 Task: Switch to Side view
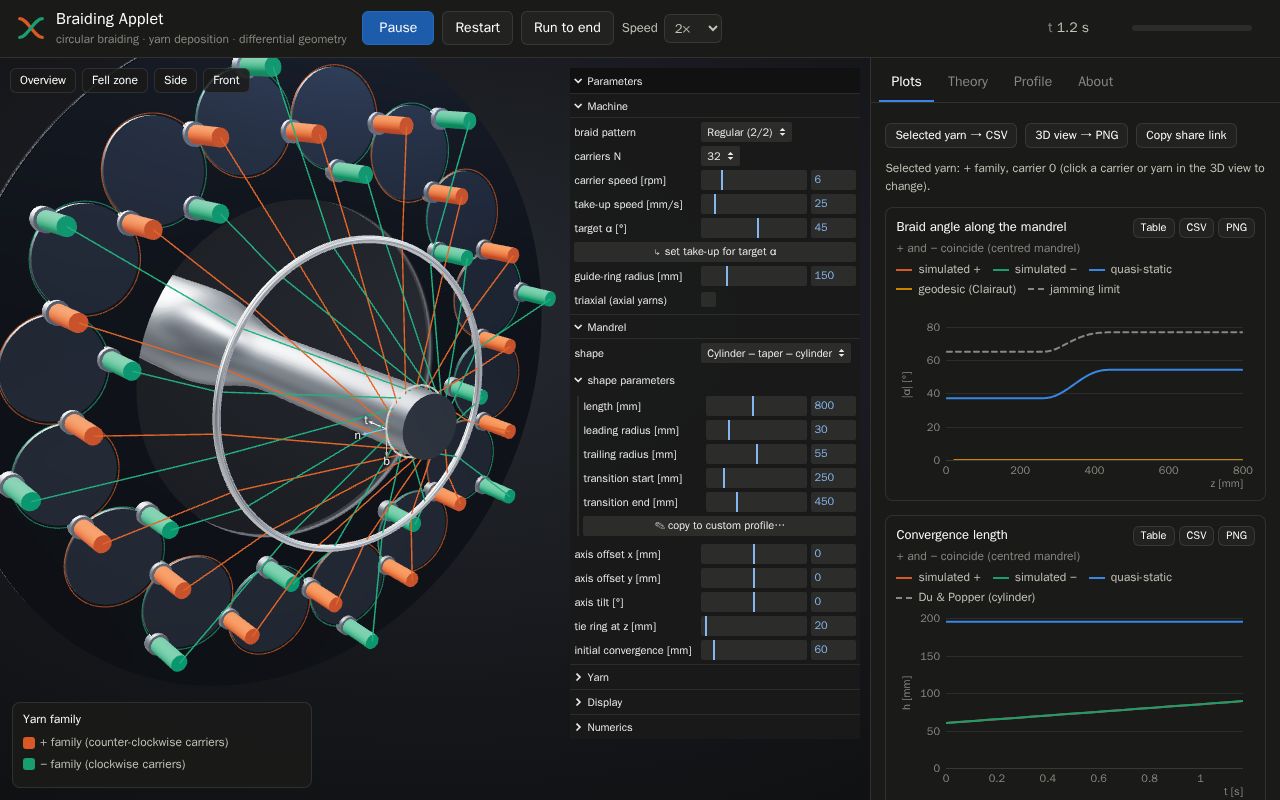[x=175, y=80]
